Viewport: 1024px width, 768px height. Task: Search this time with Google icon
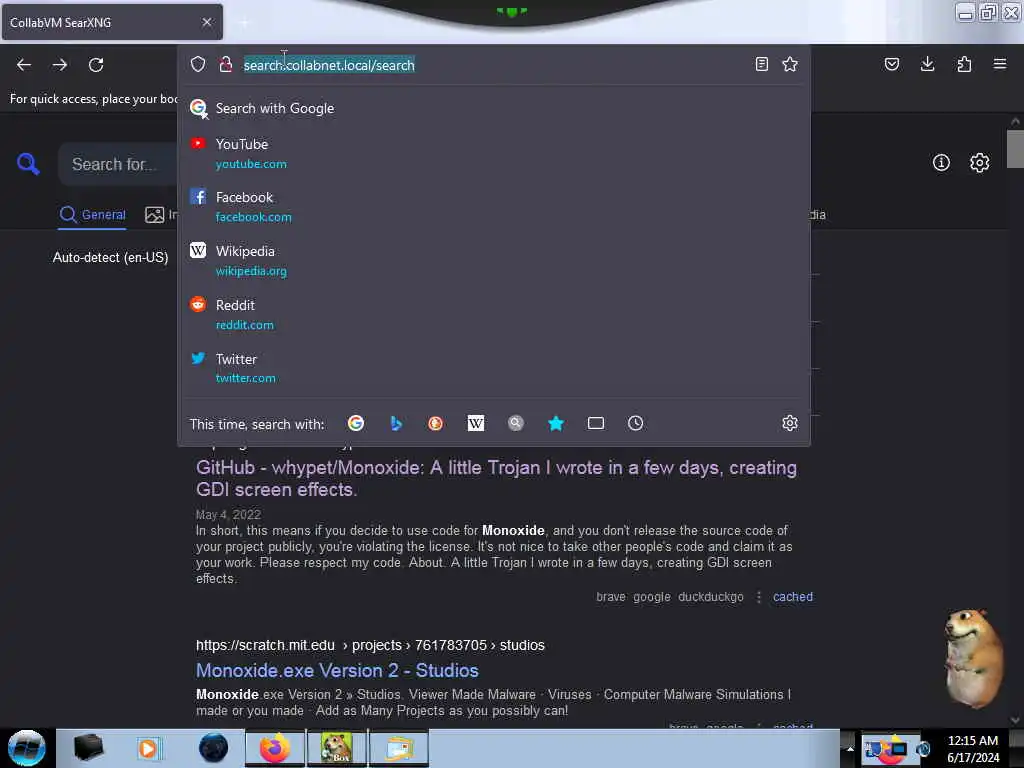click(356, 423)
